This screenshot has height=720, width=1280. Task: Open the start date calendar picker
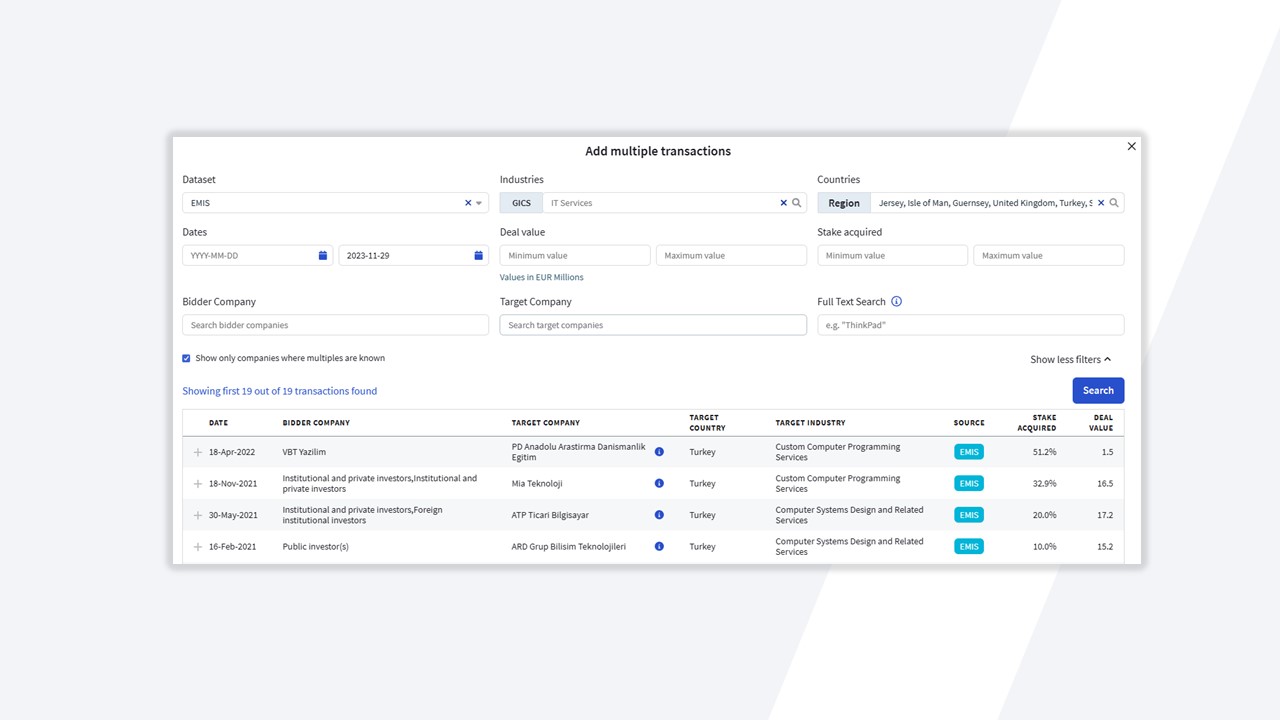click(x=323, y=256)
